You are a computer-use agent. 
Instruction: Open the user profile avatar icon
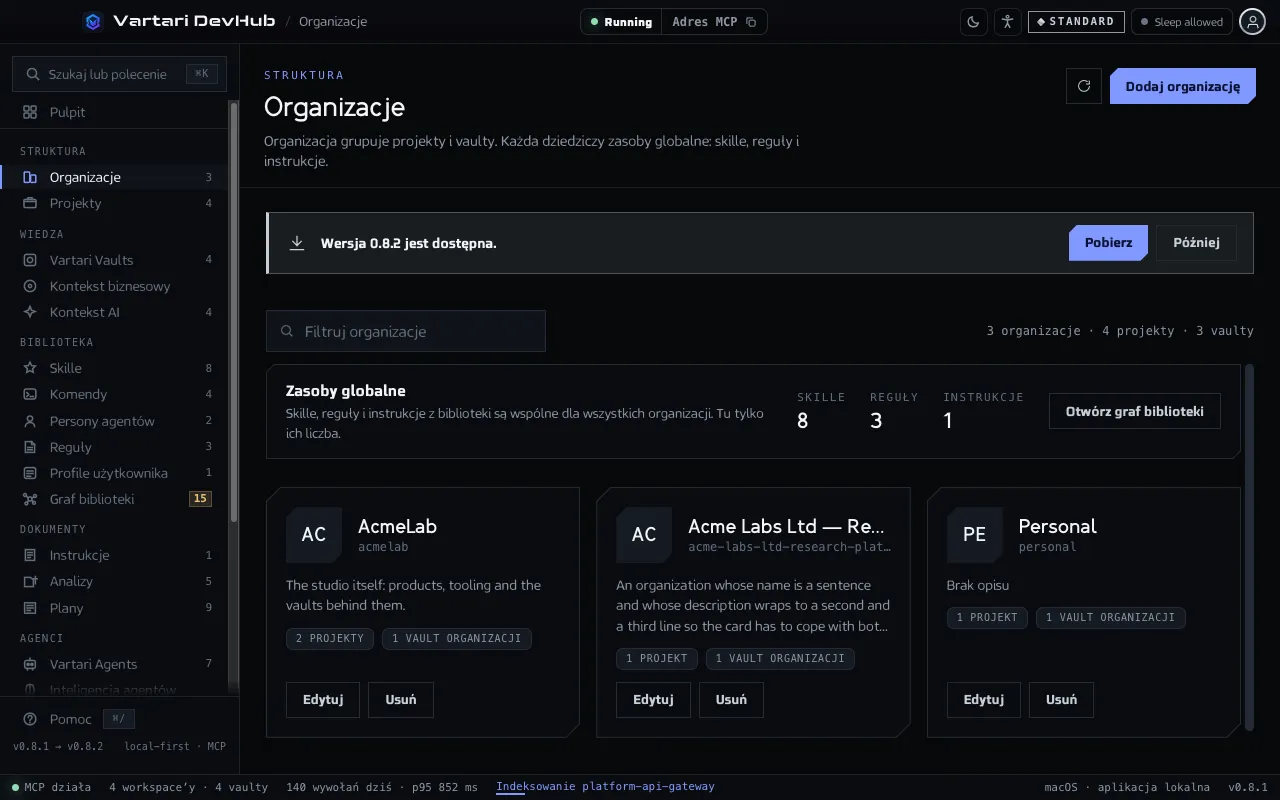point(1253,22)
